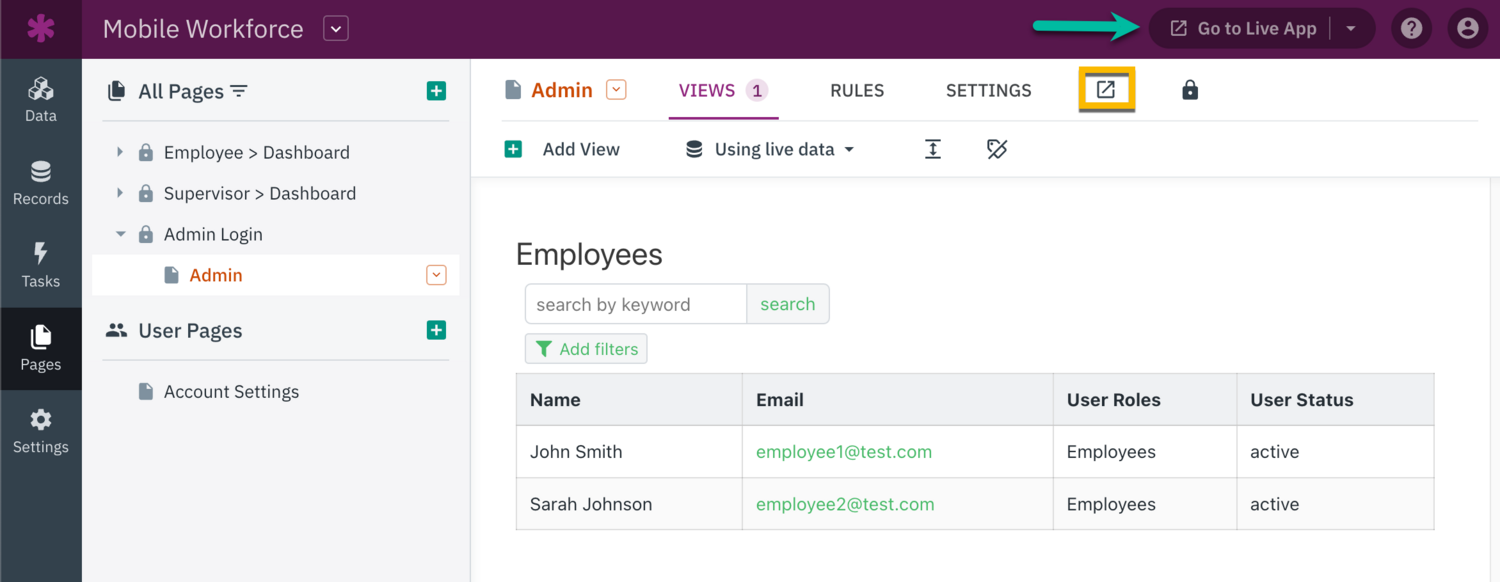The height and width of the screenshot is (582, 1500).
Task: Click the lock icon next to preview
Action: pos(1190,90)
